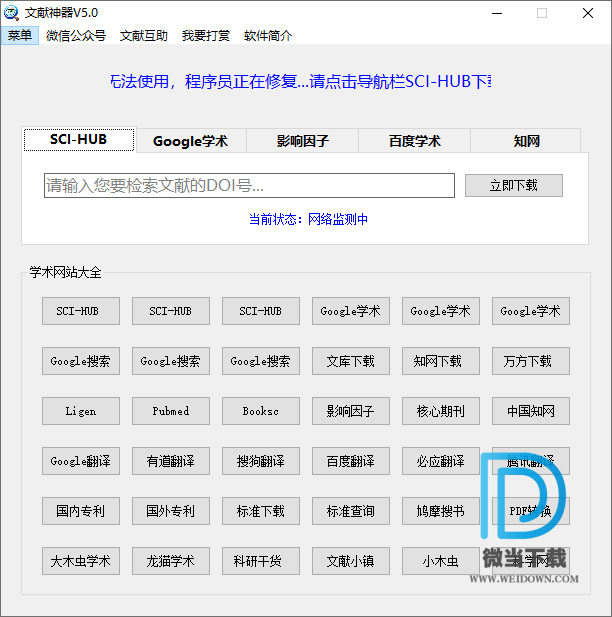Open the 文献互助 menu item
The height and width of the screenshot is (617, 612).
[143, 36]
